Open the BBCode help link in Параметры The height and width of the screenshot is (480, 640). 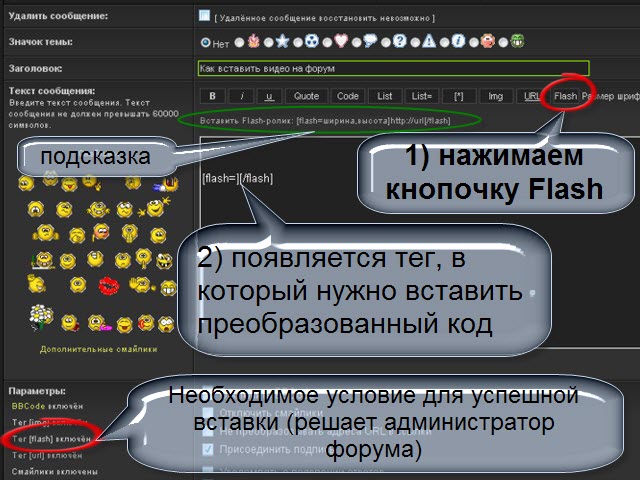pos(28,406)
